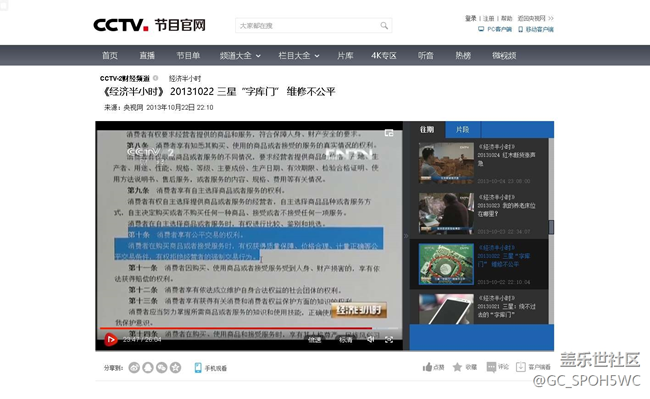Click the star 收藏 favorite icon
The image size is (650, 399).
[457, 367]
